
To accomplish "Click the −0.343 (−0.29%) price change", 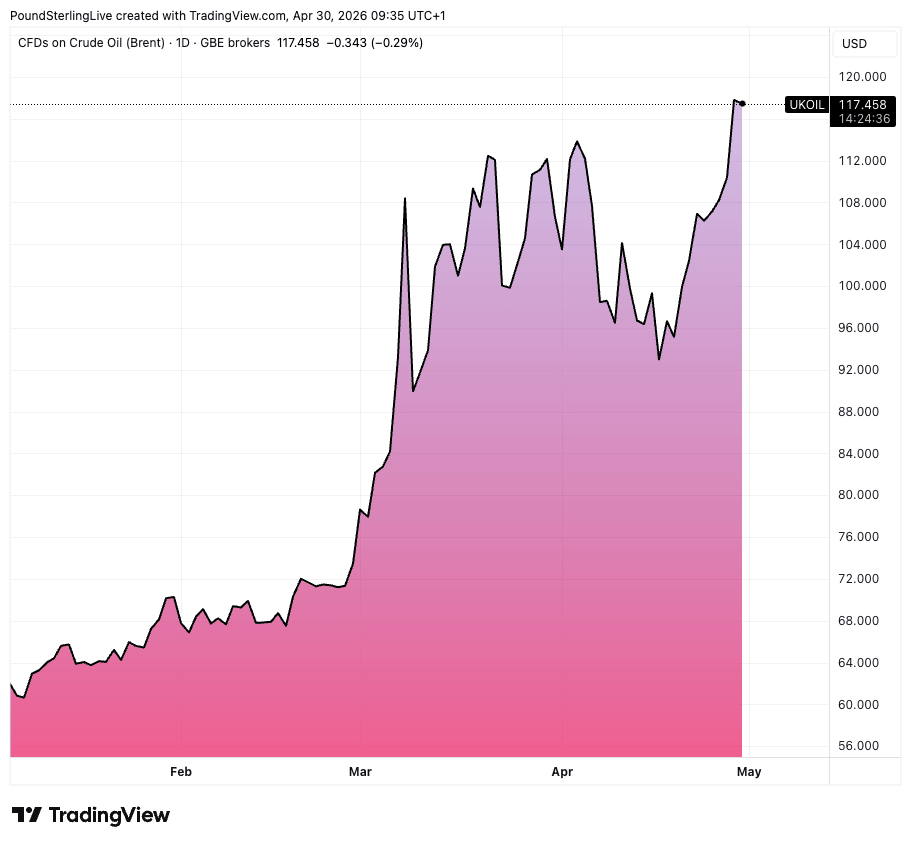I will (373, 43).
